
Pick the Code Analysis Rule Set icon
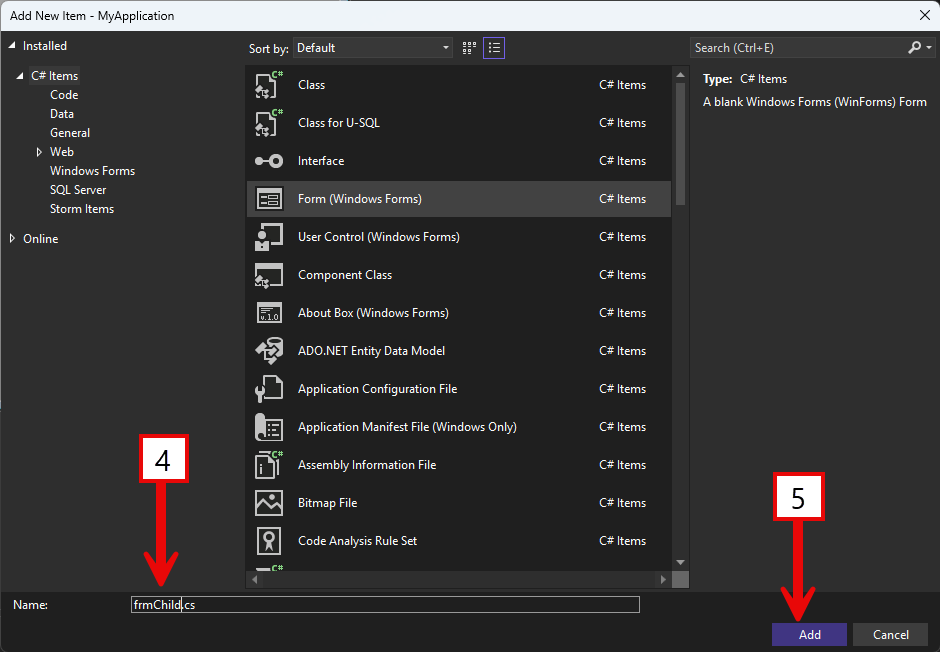tap(269, 541)
